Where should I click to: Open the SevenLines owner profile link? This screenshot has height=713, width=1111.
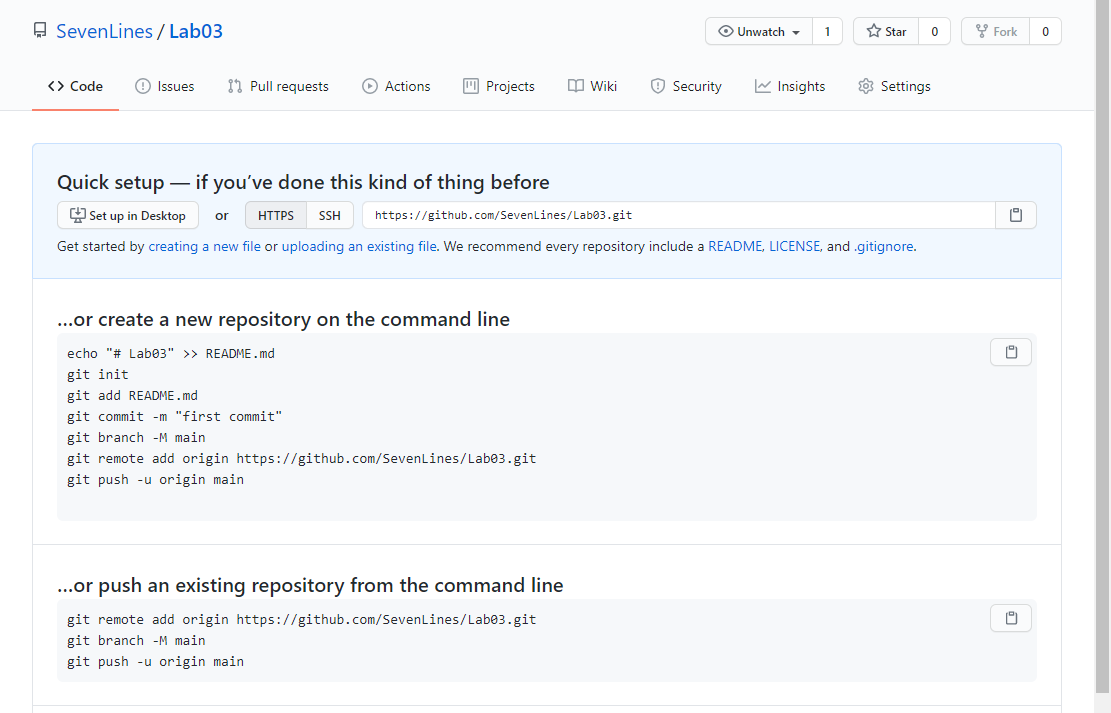104,31
